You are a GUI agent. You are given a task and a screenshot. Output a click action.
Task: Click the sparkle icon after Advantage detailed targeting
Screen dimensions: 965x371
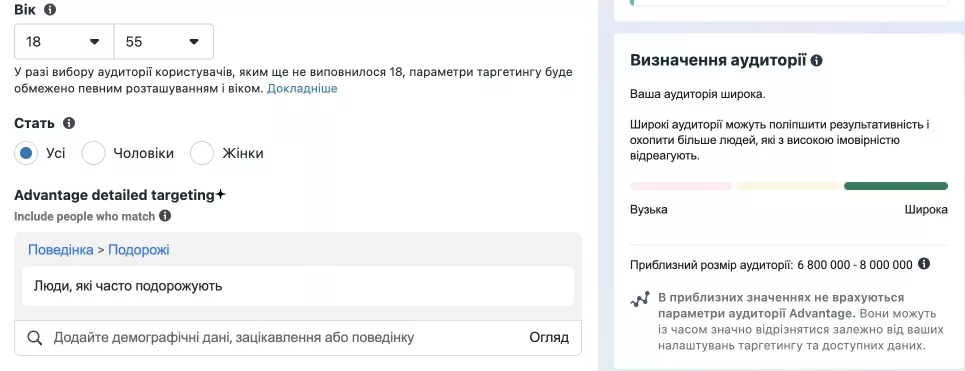coord(220,195)
